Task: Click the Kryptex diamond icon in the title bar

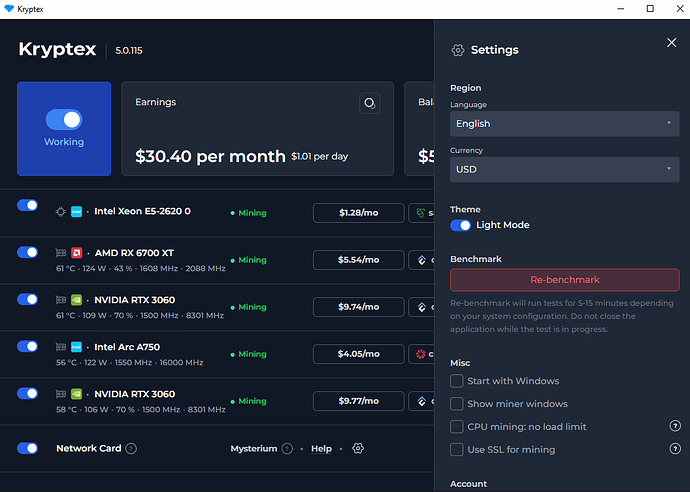Action: pos(9,9)
